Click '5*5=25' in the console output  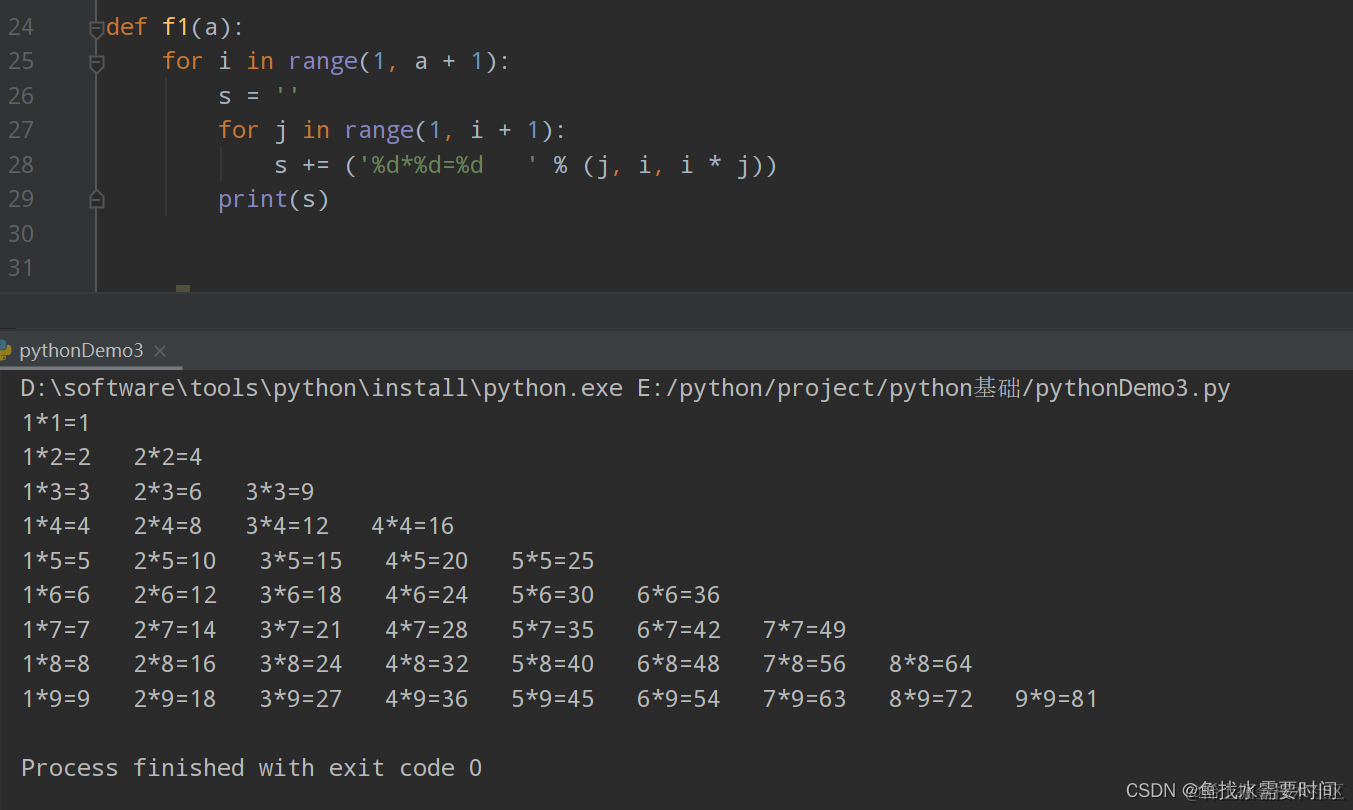coord(553,561)
